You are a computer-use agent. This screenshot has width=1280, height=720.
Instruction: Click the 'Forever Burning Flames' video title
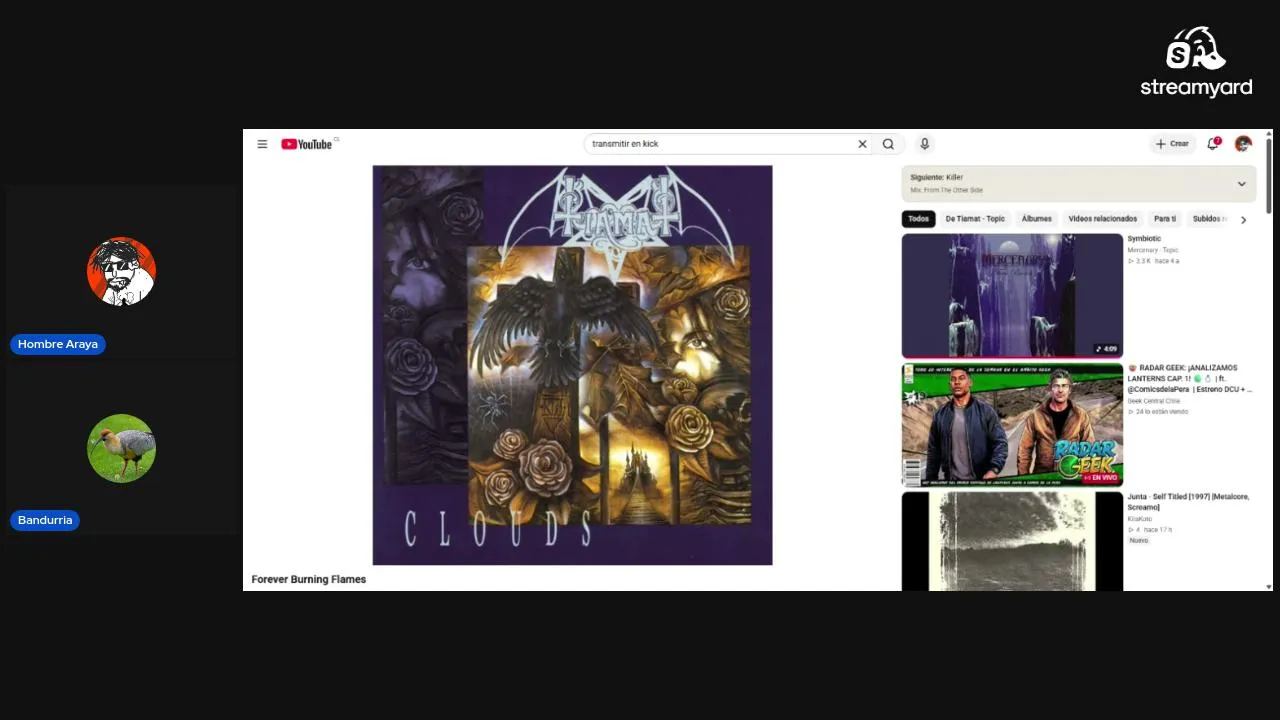(x=309, y=580)
